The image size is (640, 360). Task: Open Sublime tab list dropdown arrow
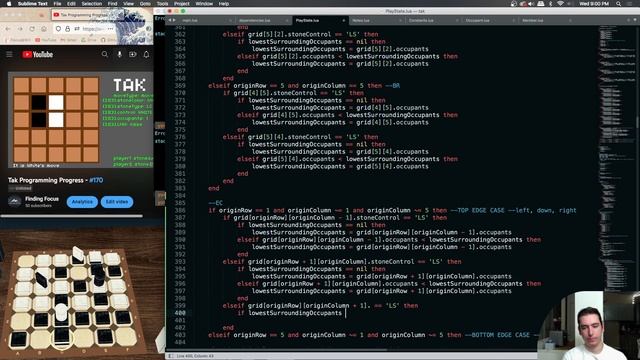click(635, 20)
